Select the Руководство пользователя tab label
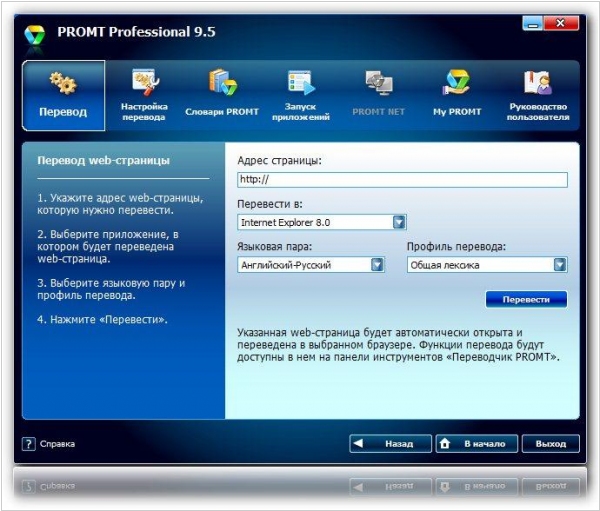 click(x=538, y=112)
